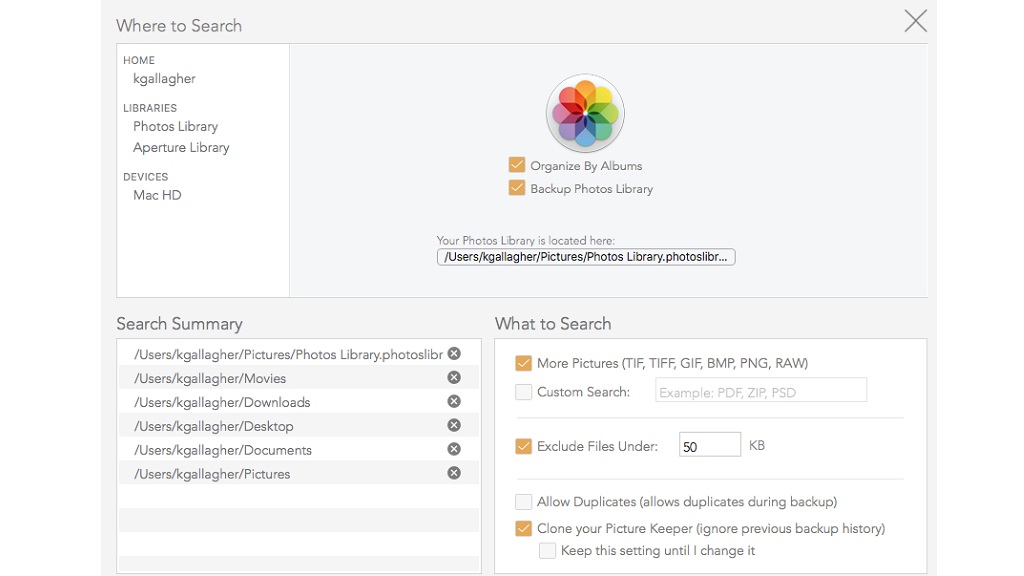The width and height of the screenshot is (1024, 576).
Task: Toggle Exclude Files Under checkbox
Action: click(x=523, y=446)
